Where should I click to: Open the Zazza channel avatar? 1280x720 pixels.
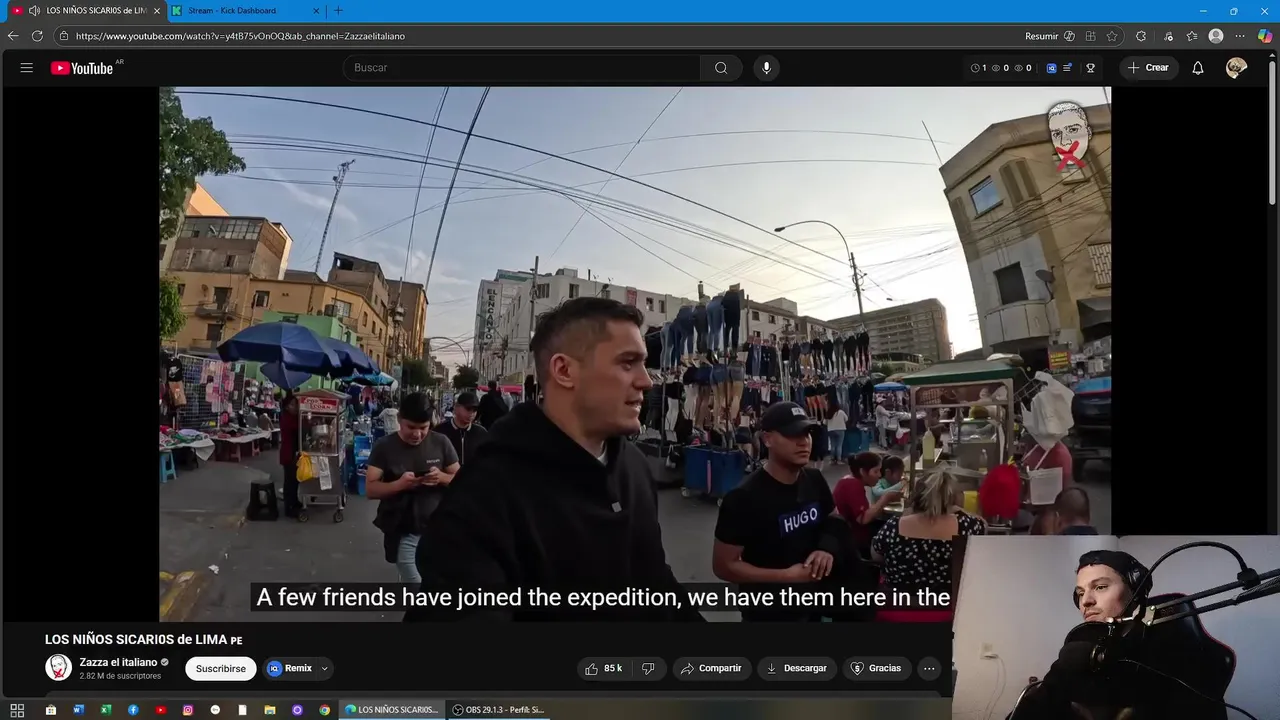click(x=59, y=668)
